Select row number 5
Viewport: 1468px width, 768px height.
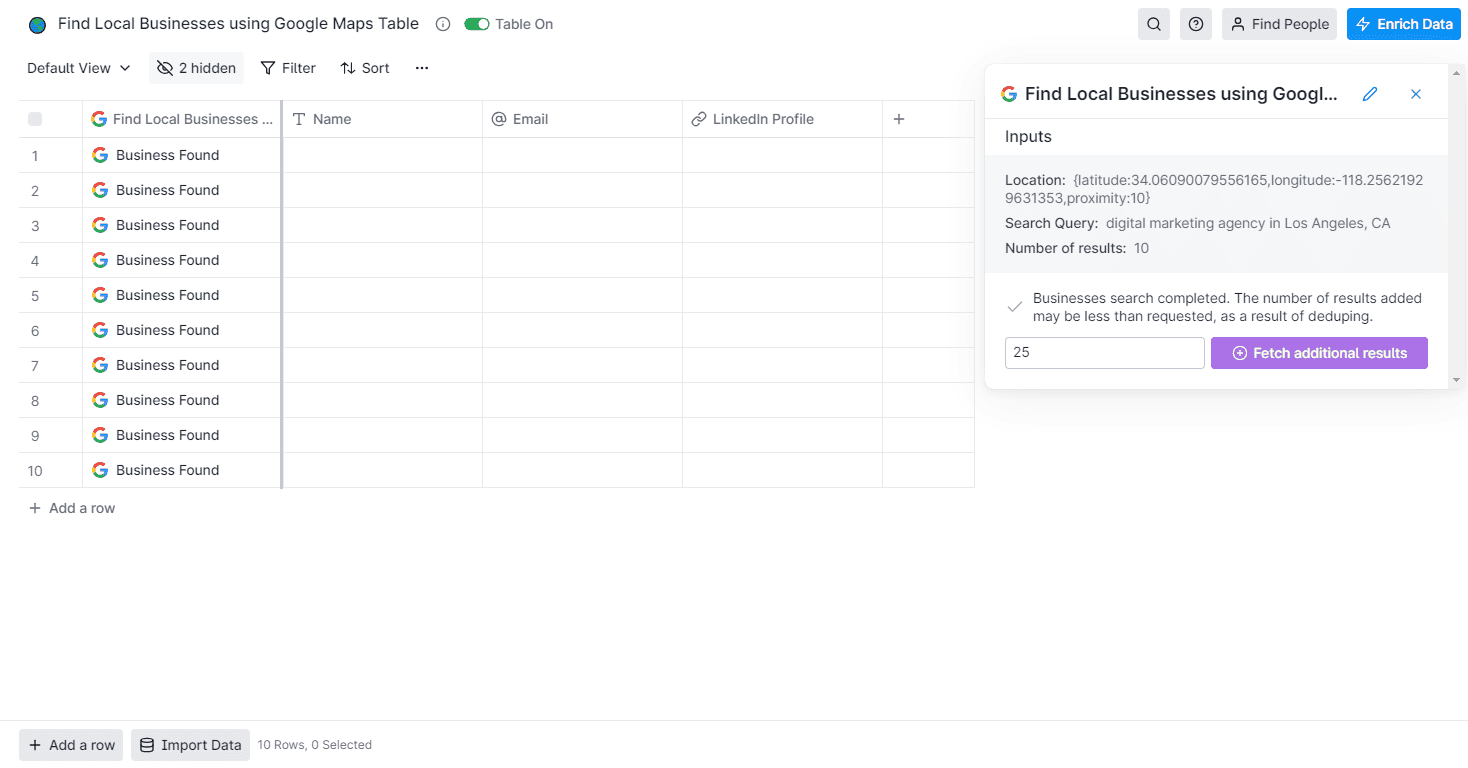coord(35,296)
